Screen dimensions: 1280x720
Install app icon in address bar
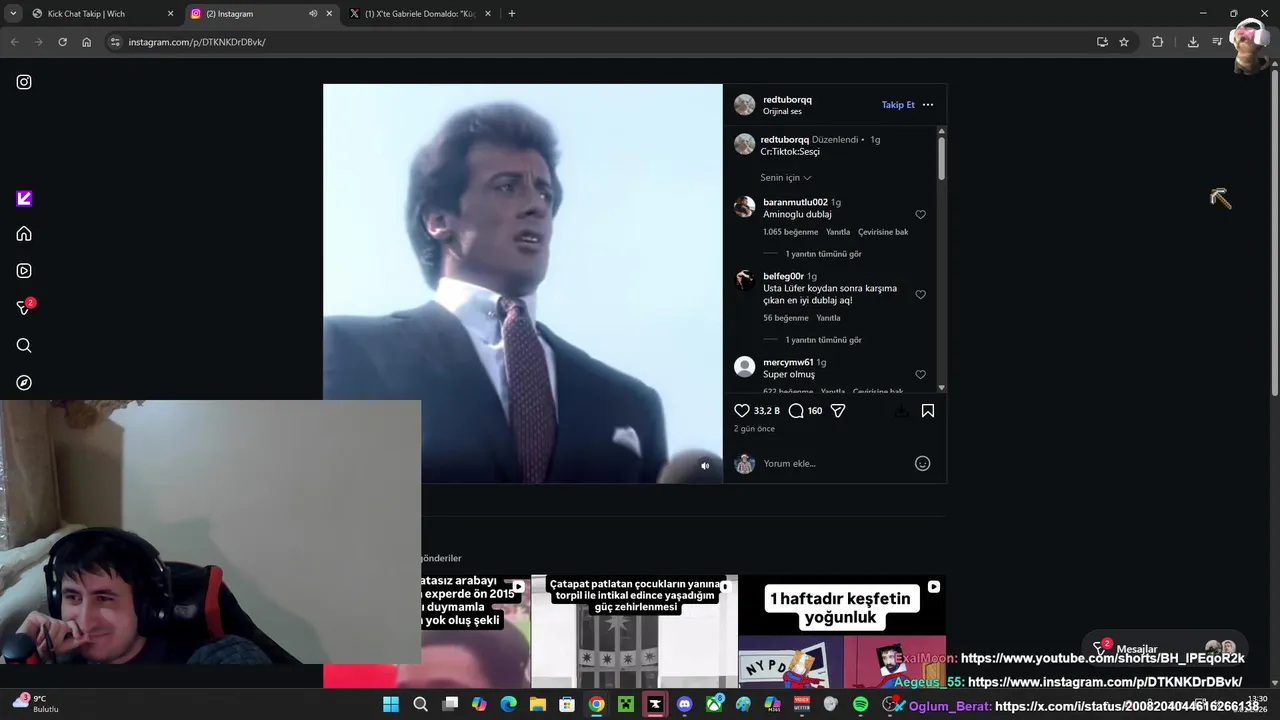point(1102,42)
